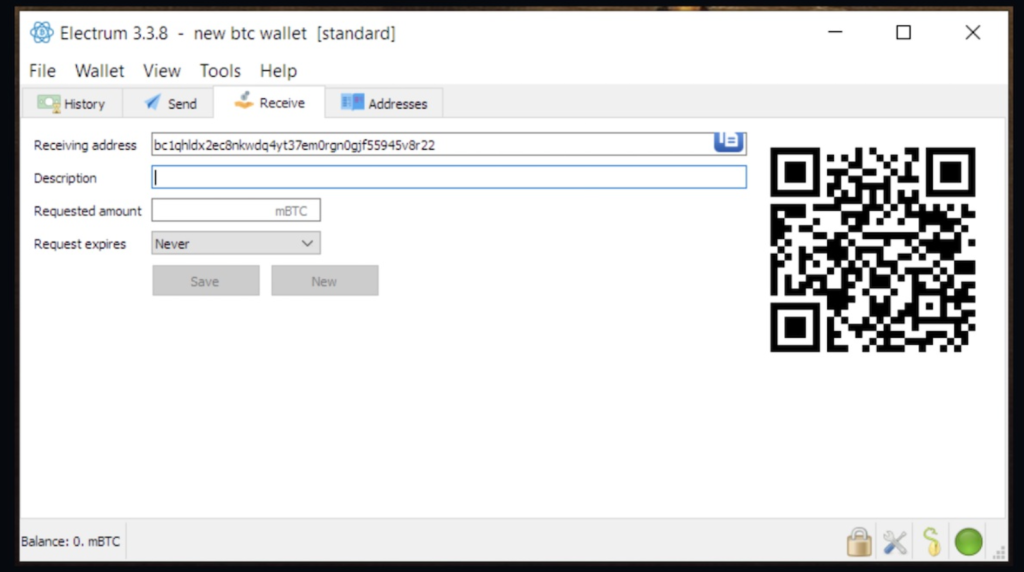Click the green network status circle

pos(968,542)
